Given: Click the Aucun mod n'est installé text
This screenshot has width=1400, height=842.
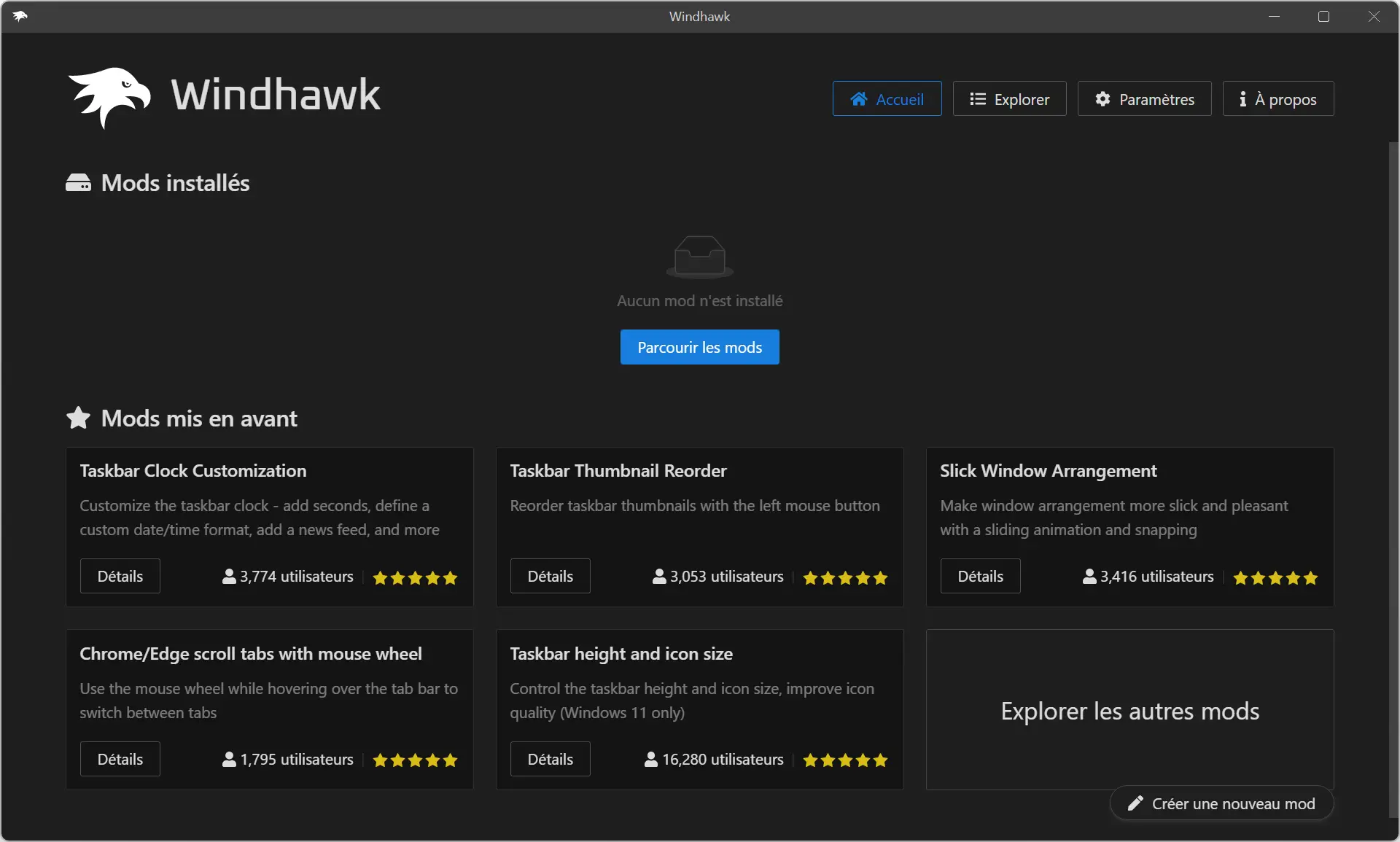Looking at the screenshot, I should [699, 300].
